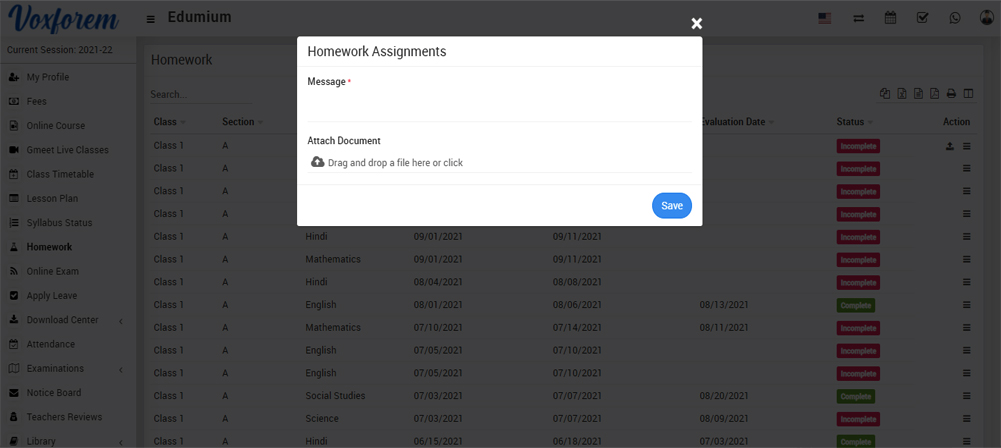
Task: Open the task checklist icon
Action: pos(922,18)
